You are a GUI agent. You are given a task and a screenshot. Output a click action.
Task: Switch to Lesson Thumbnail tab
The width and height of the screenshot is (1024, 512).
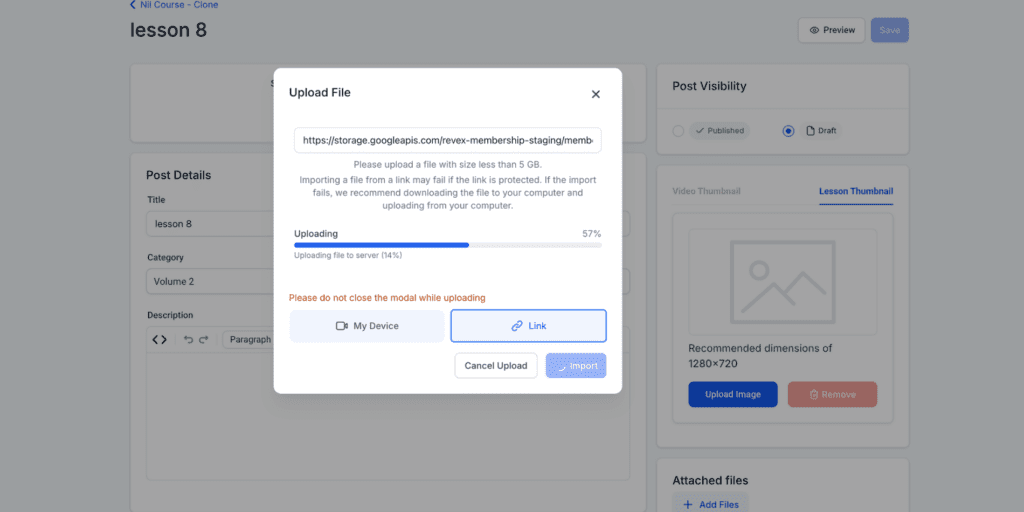856,191
